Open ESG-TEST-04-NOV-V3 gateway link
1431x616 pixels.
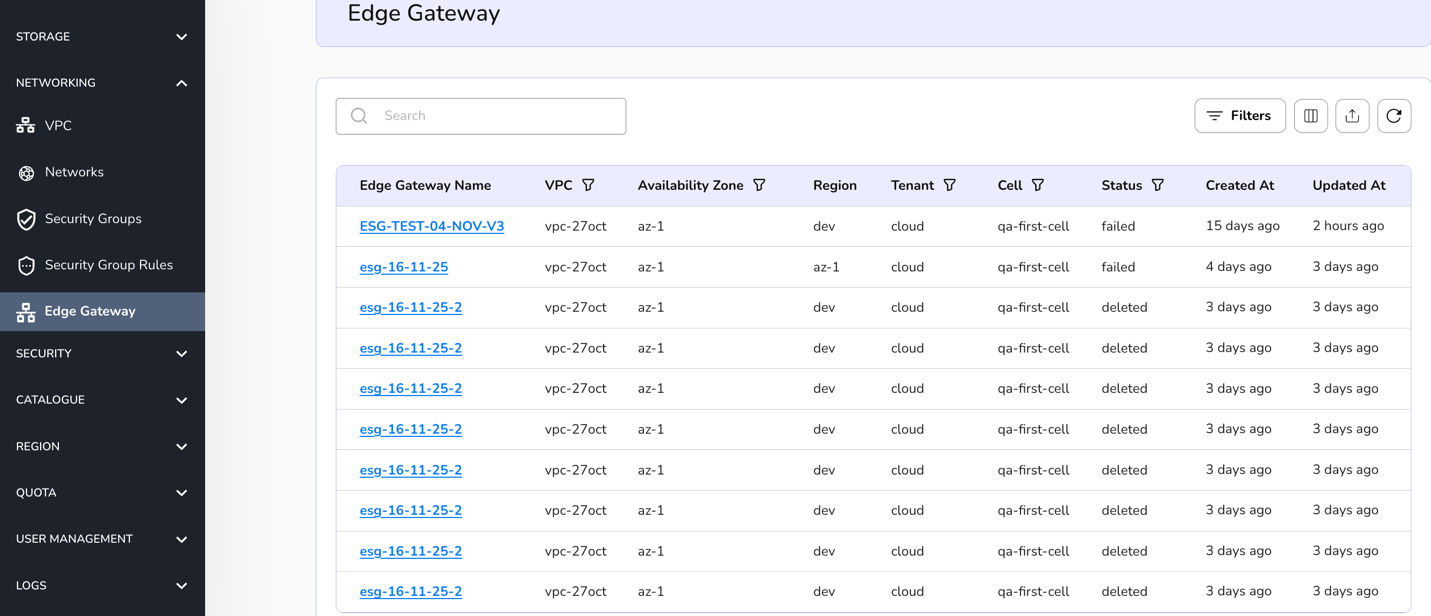coord(431,227)
